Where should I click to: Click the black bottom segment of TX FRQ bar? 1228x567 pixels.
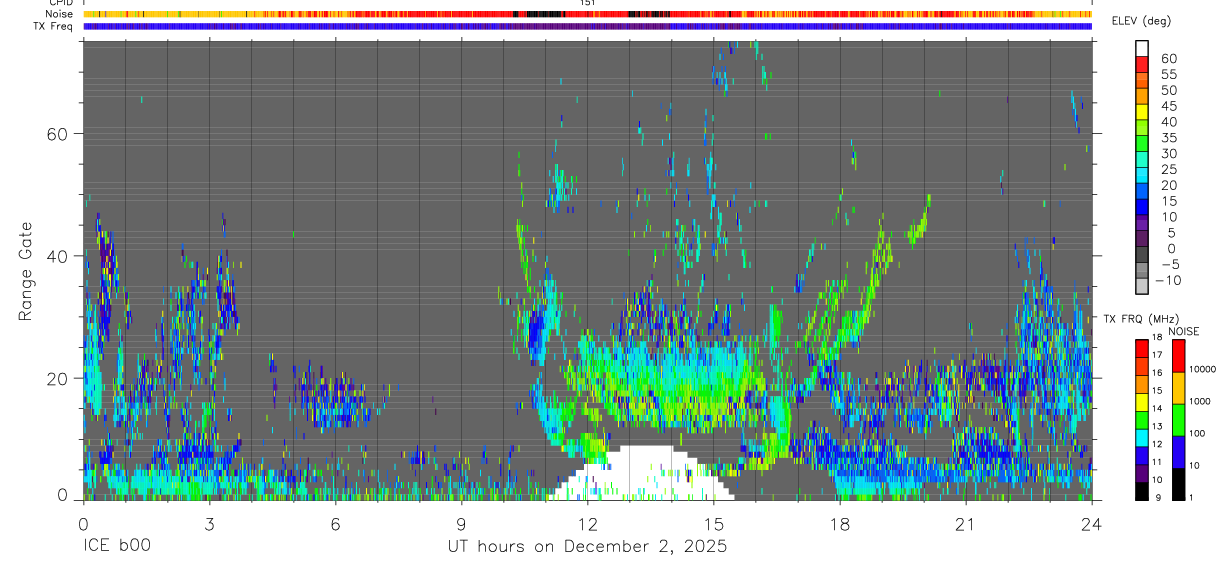pyautogui.click(x=1142, y=491)
